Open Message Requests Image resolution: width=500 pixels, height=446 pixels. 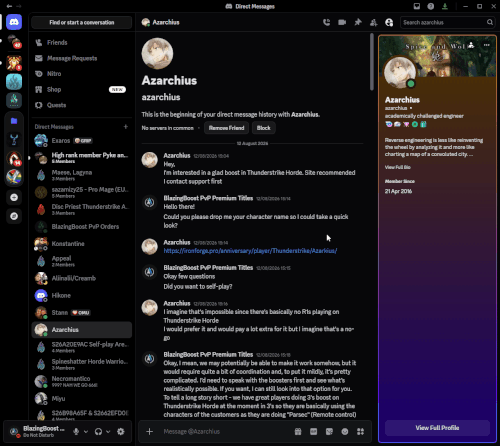pos(82,58)
